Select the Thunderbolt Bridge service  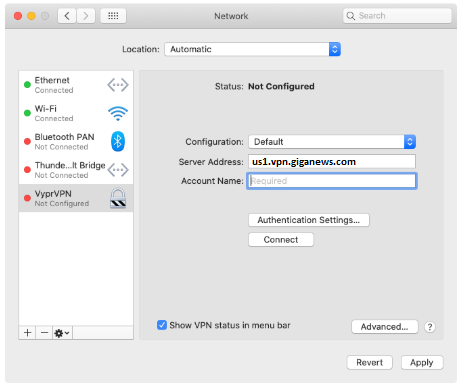click(x=76, y=170)
